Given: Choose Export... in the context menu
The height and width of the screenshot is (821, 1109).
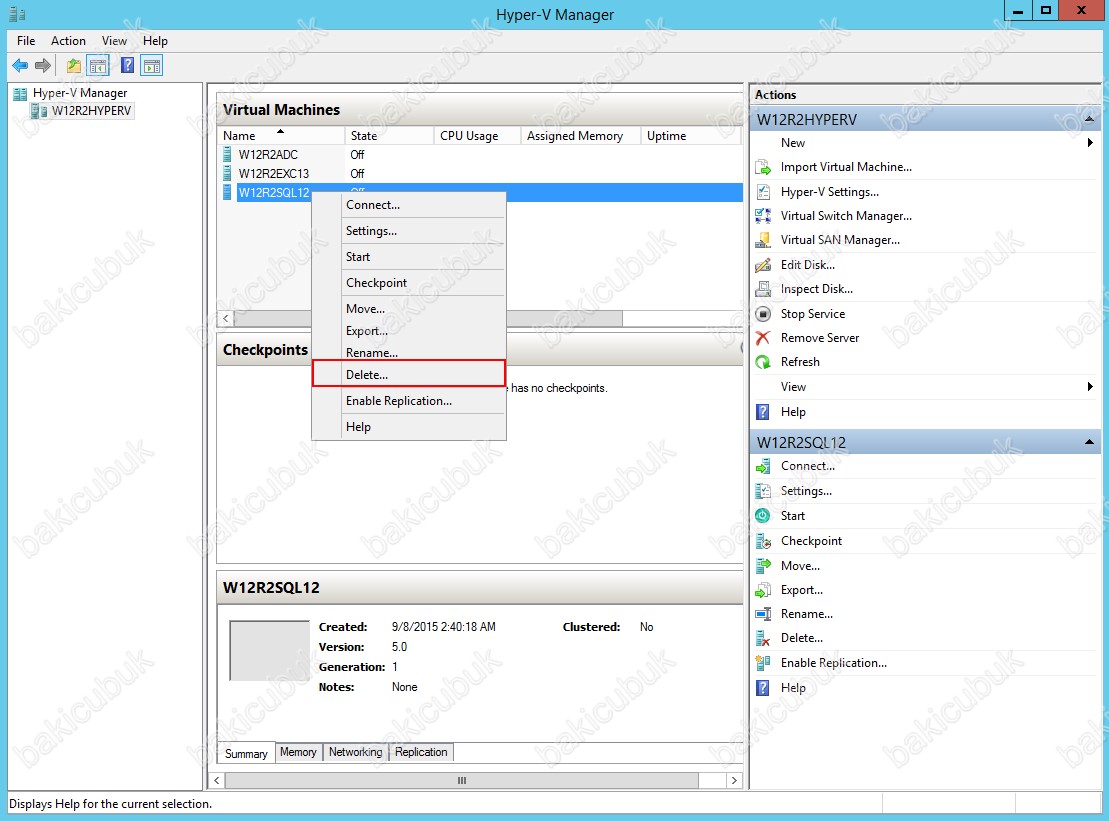Looking at the screenshot, I should [409, 331].
